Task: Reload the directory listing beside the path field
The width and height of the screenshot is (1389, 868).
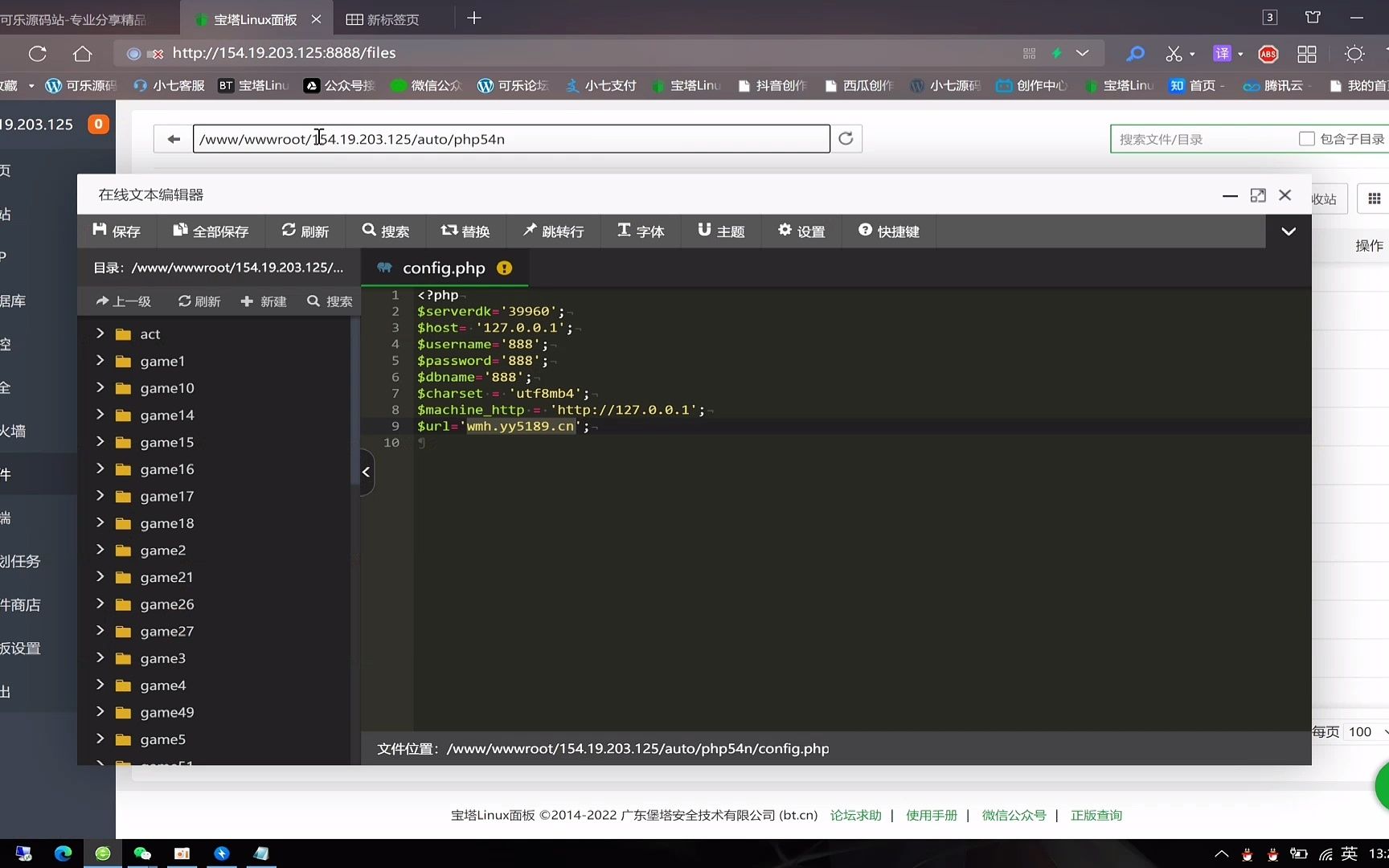Action: point(846,139)
